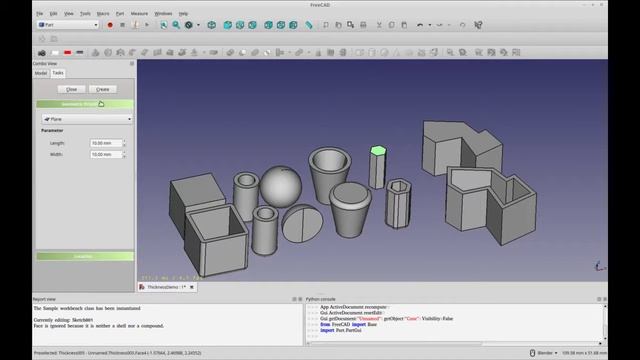Click the Length value field
The image size is (640, 360).
pos(106,143)
